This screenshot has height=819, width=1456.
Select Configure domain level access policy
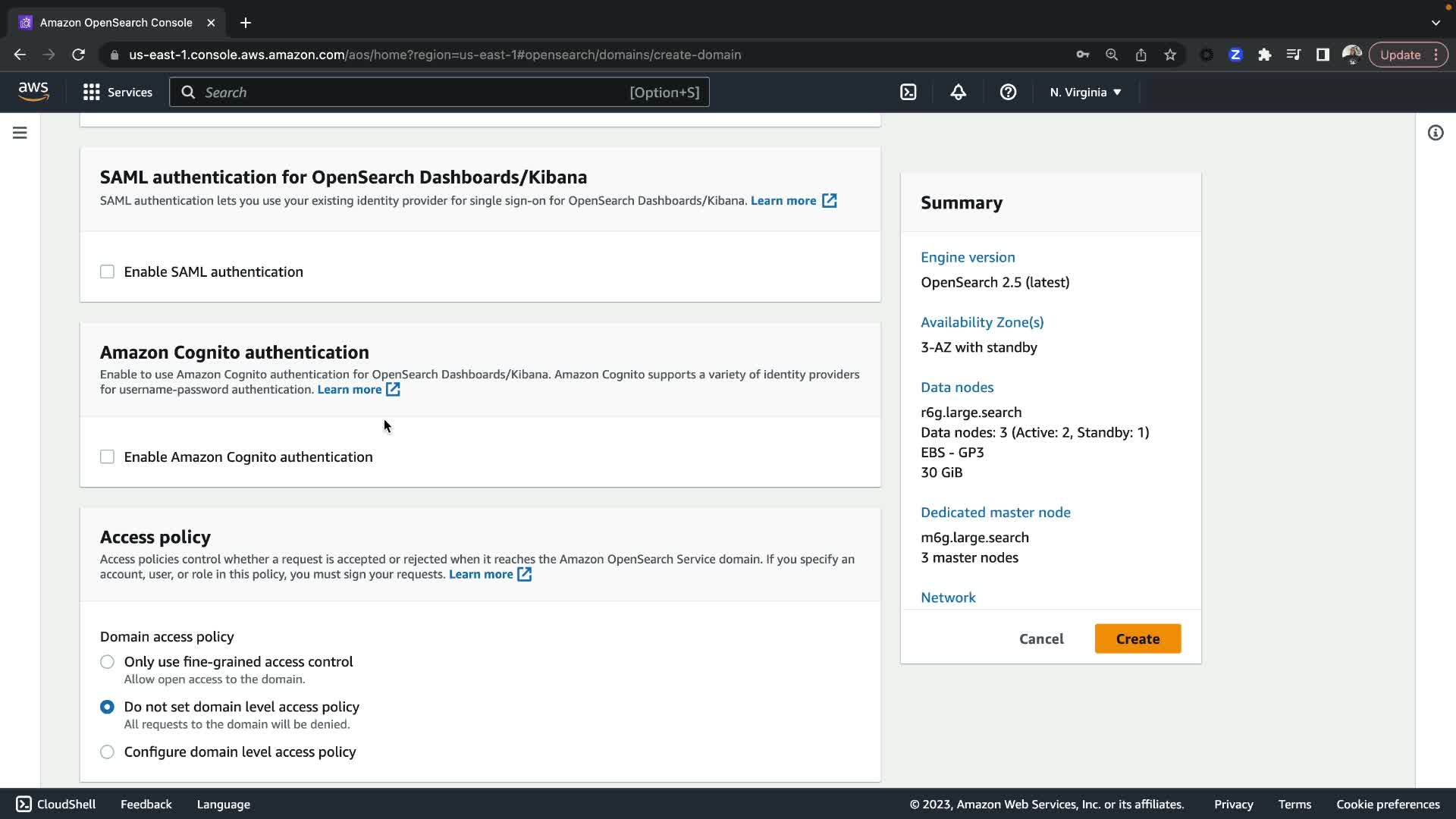107,752
